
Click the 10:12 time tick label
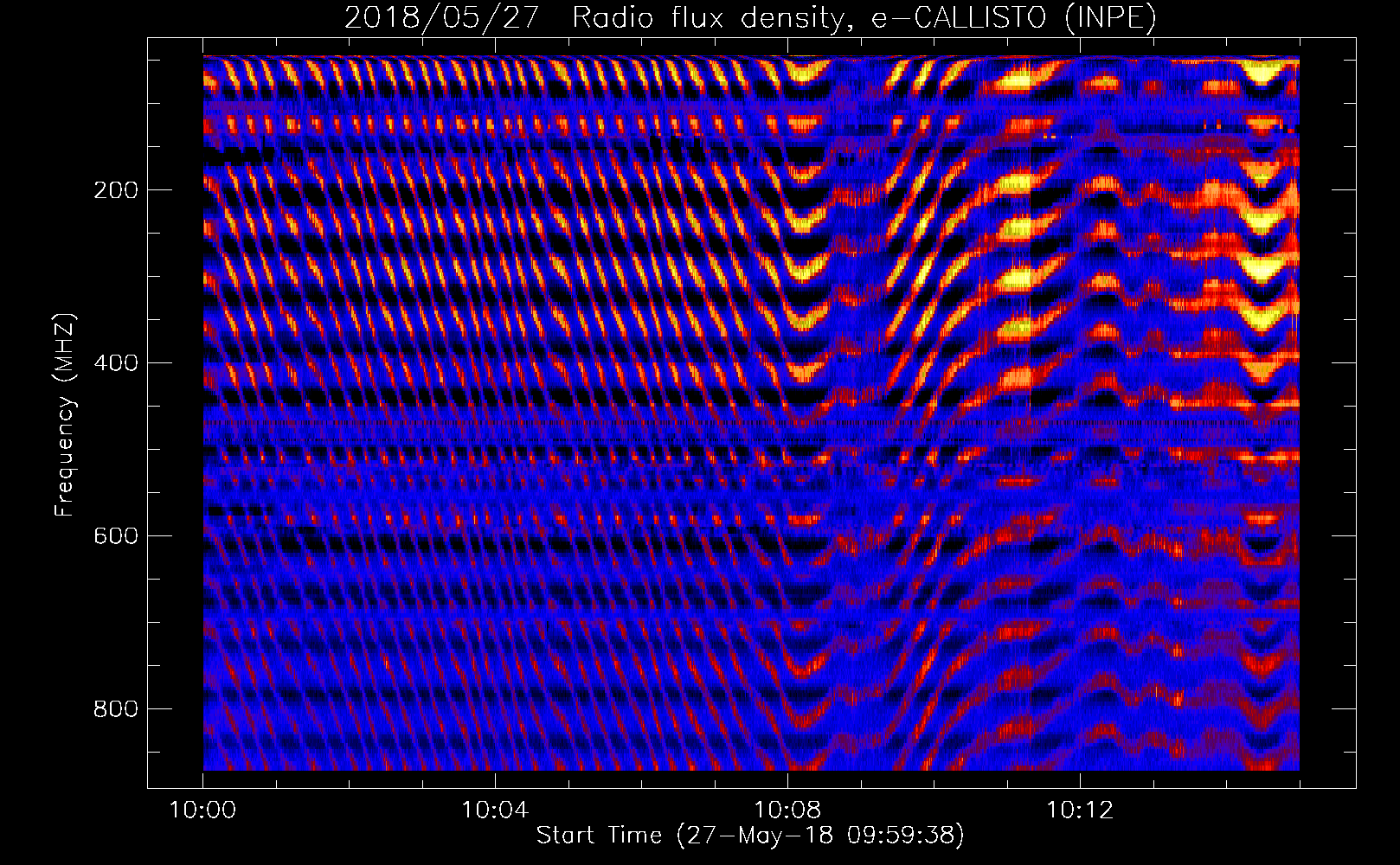coord(1080,811)
